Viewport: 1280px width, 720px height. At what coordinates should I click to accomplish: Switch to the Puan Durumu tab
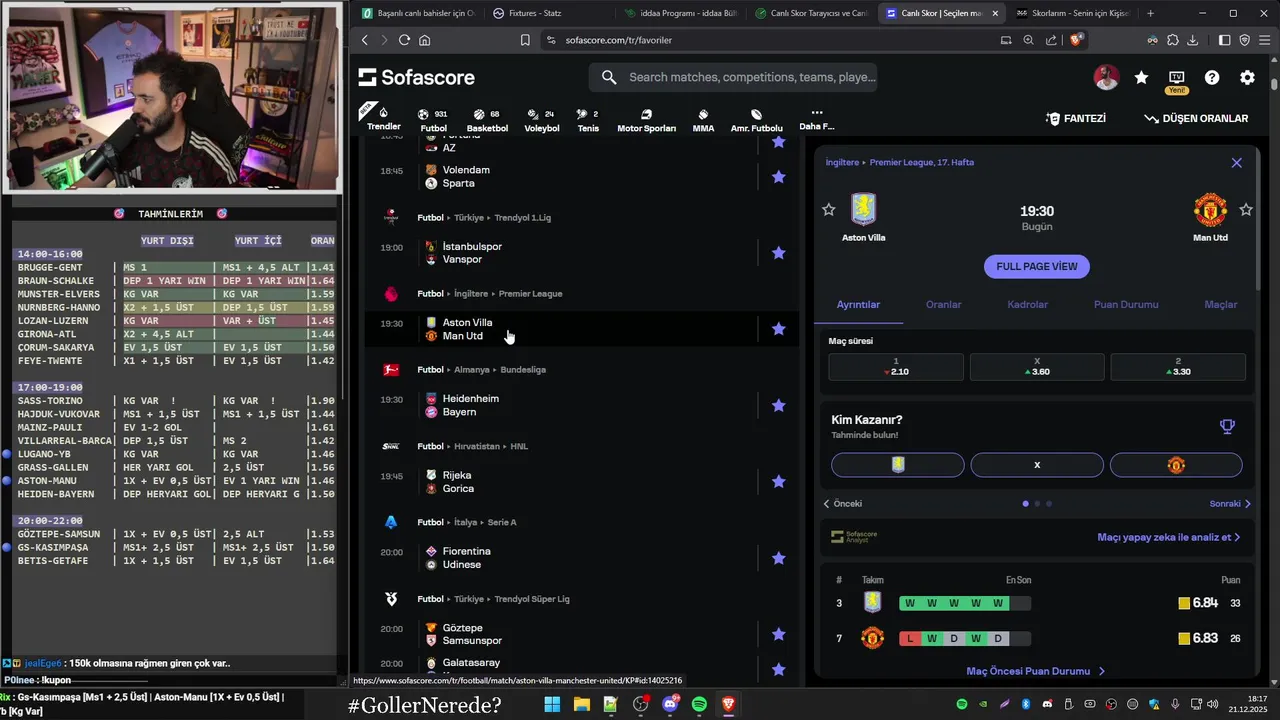pyautogui.click(x=1126, y=305)
